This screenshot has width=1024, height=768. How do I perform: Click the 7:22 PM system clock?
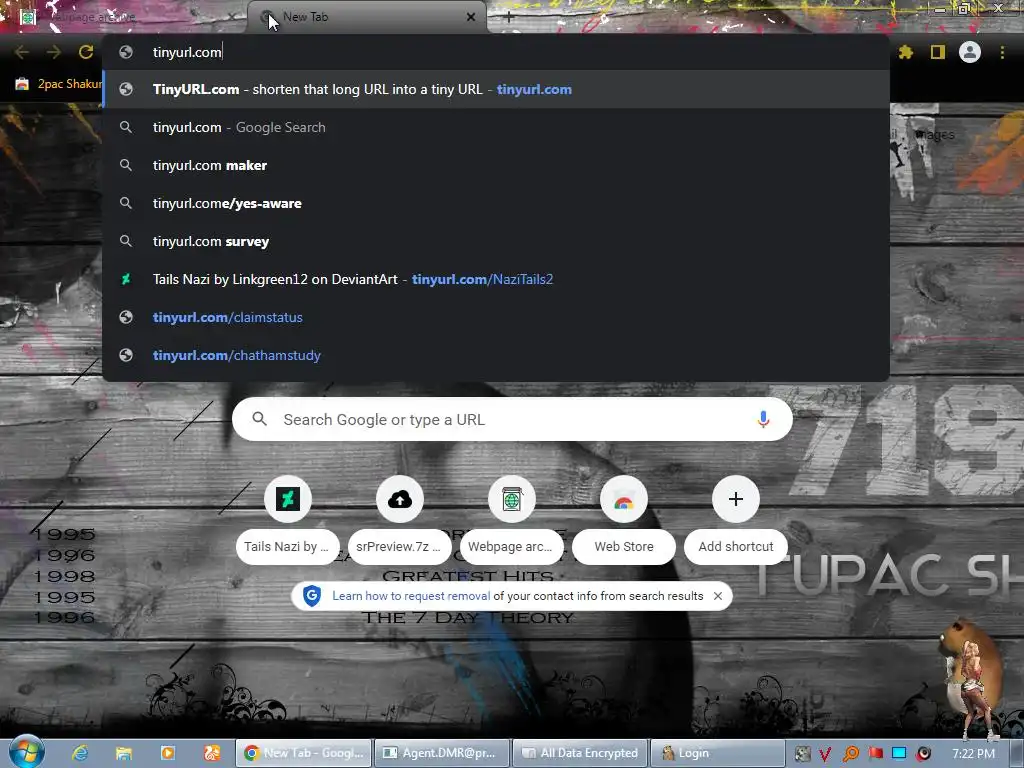(x=974, y=754)
